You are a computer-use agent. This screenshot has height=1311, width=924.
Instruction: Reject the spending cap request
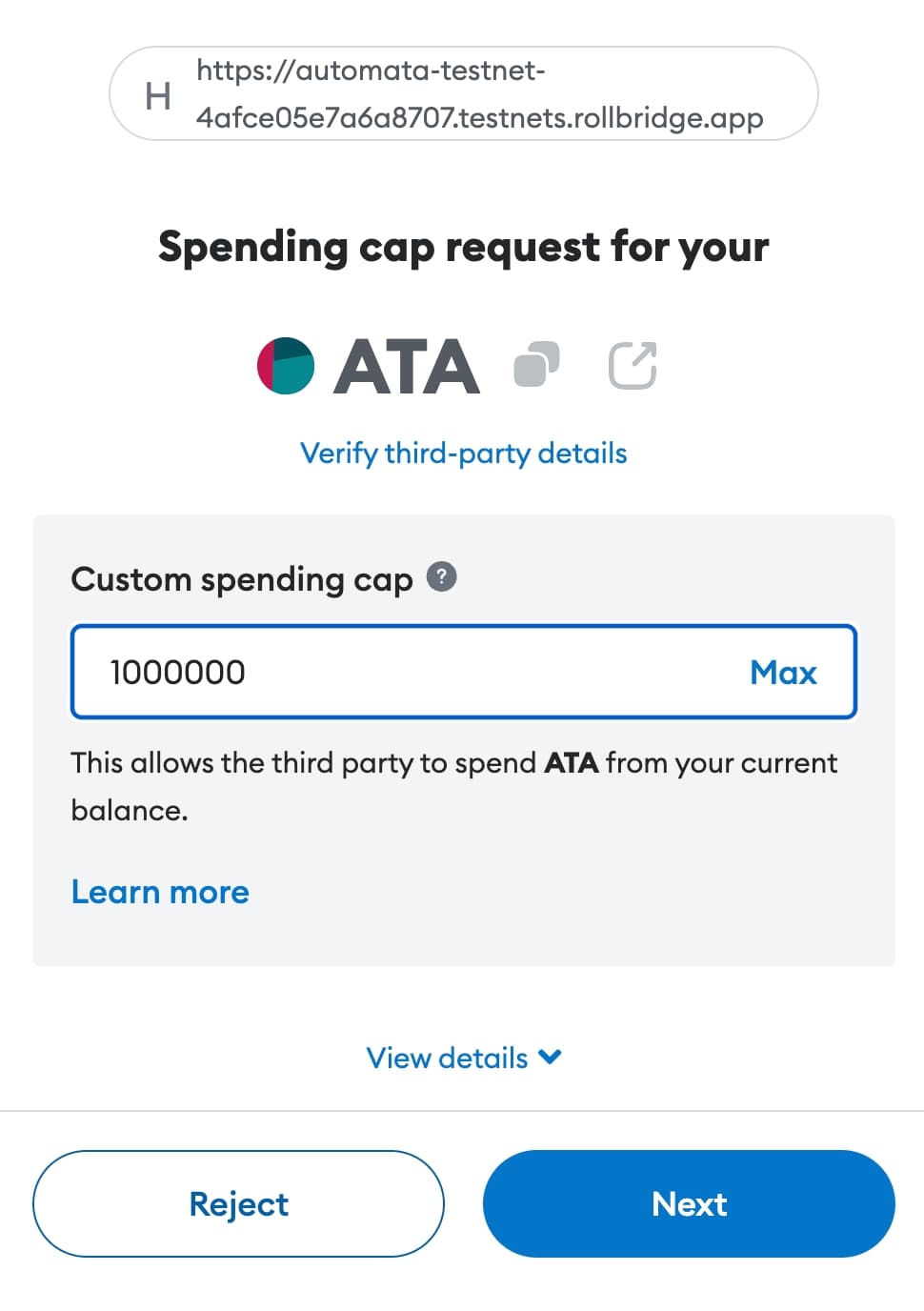tap(238, 1203)
